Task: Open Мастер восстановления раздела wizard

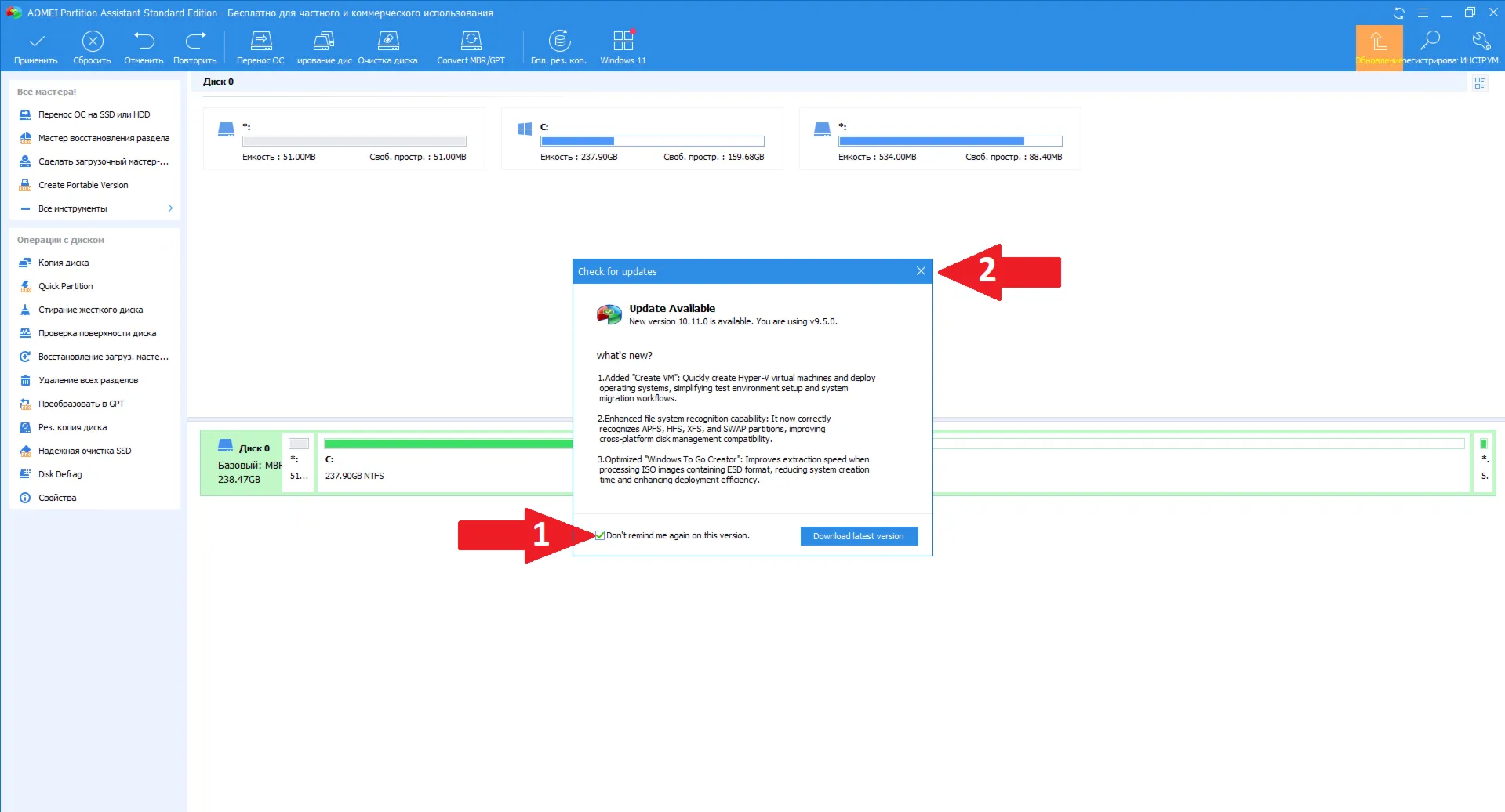Action: point(94,138)
